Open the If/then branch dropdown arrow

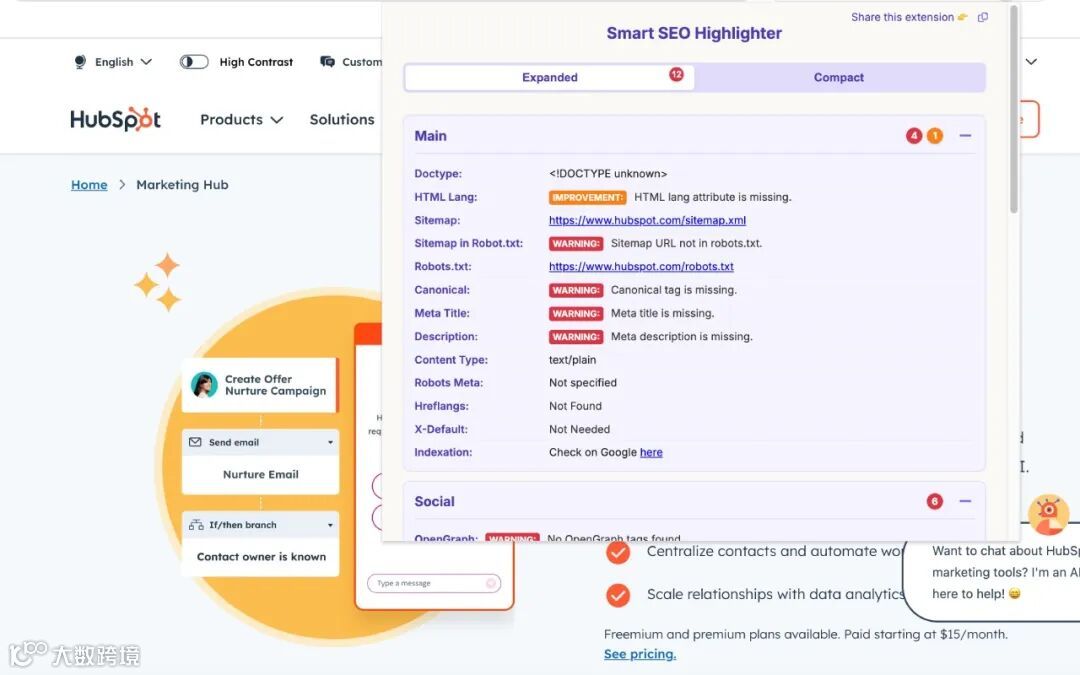(x=330, y=525)
